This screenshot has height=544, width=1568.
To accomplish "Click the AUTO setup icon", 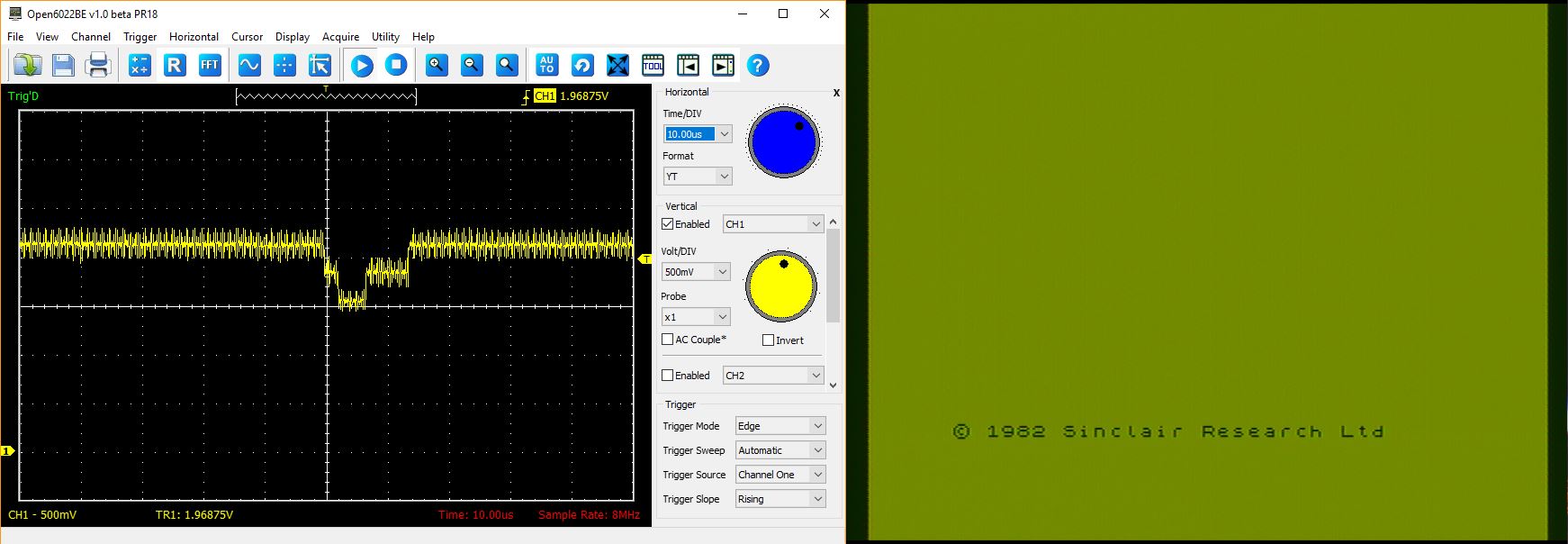I will click(546, 65).
